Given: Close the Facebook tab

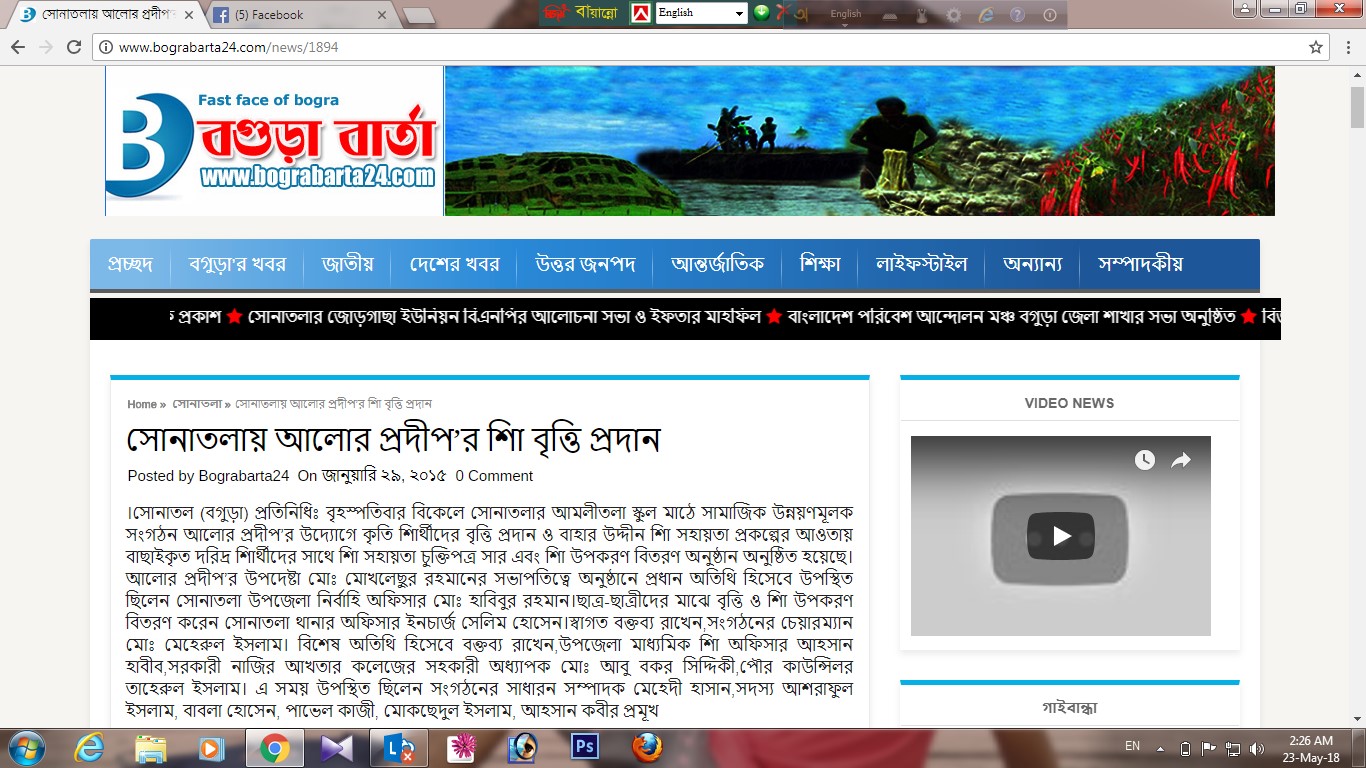Looking at the screenshot, I should [x=382, y=15].
